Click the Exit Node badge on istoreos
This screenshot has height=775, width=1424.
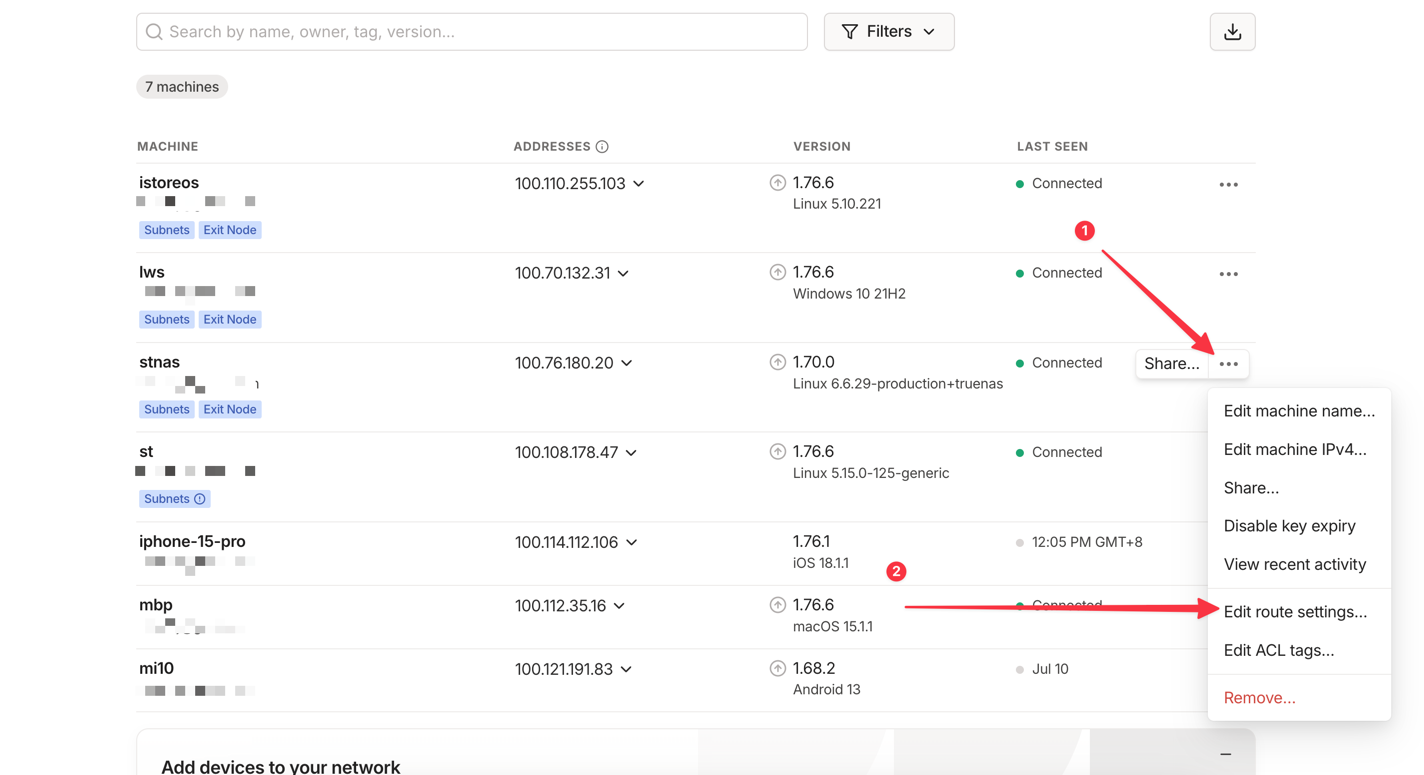230,230
